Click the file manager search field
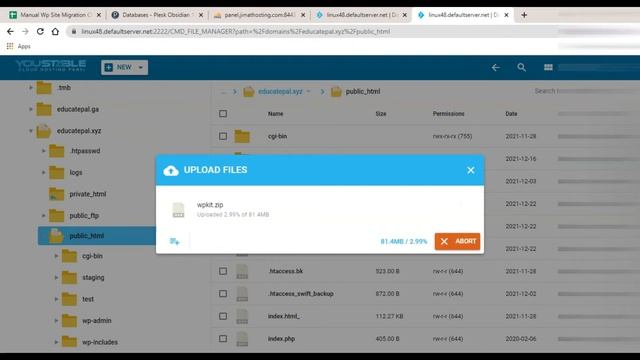This screenshot has height=360, width=640. pos(547,91)
